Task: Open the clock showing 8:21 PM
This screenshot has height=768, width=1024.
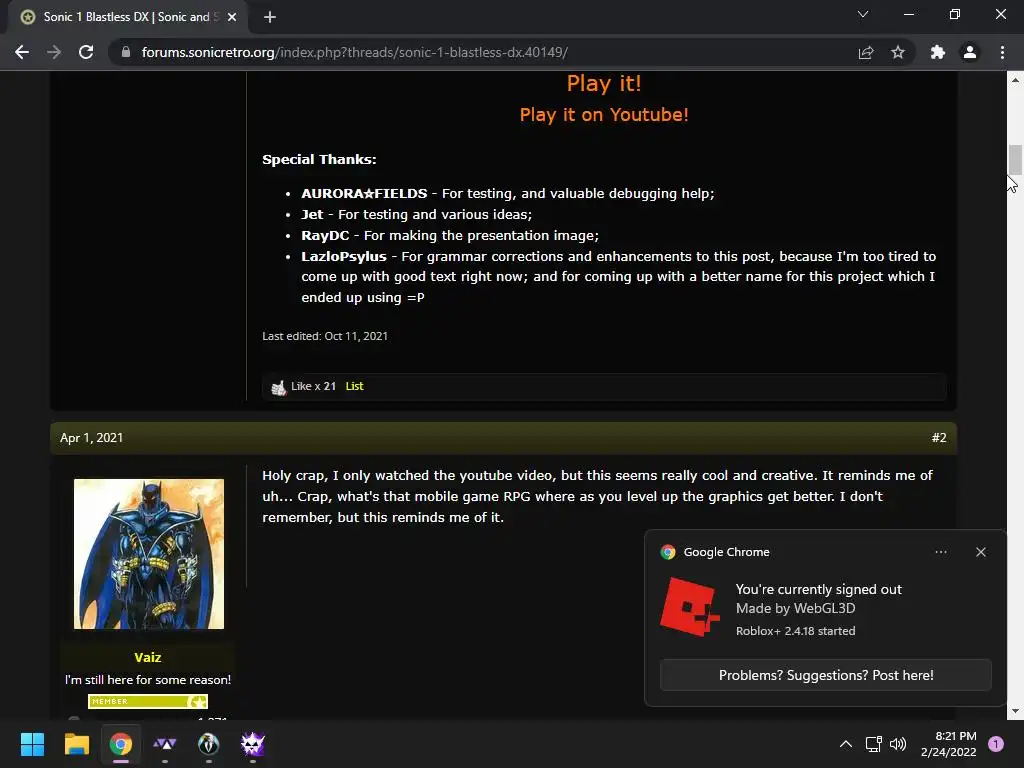Action: click(x=948, y=744)
